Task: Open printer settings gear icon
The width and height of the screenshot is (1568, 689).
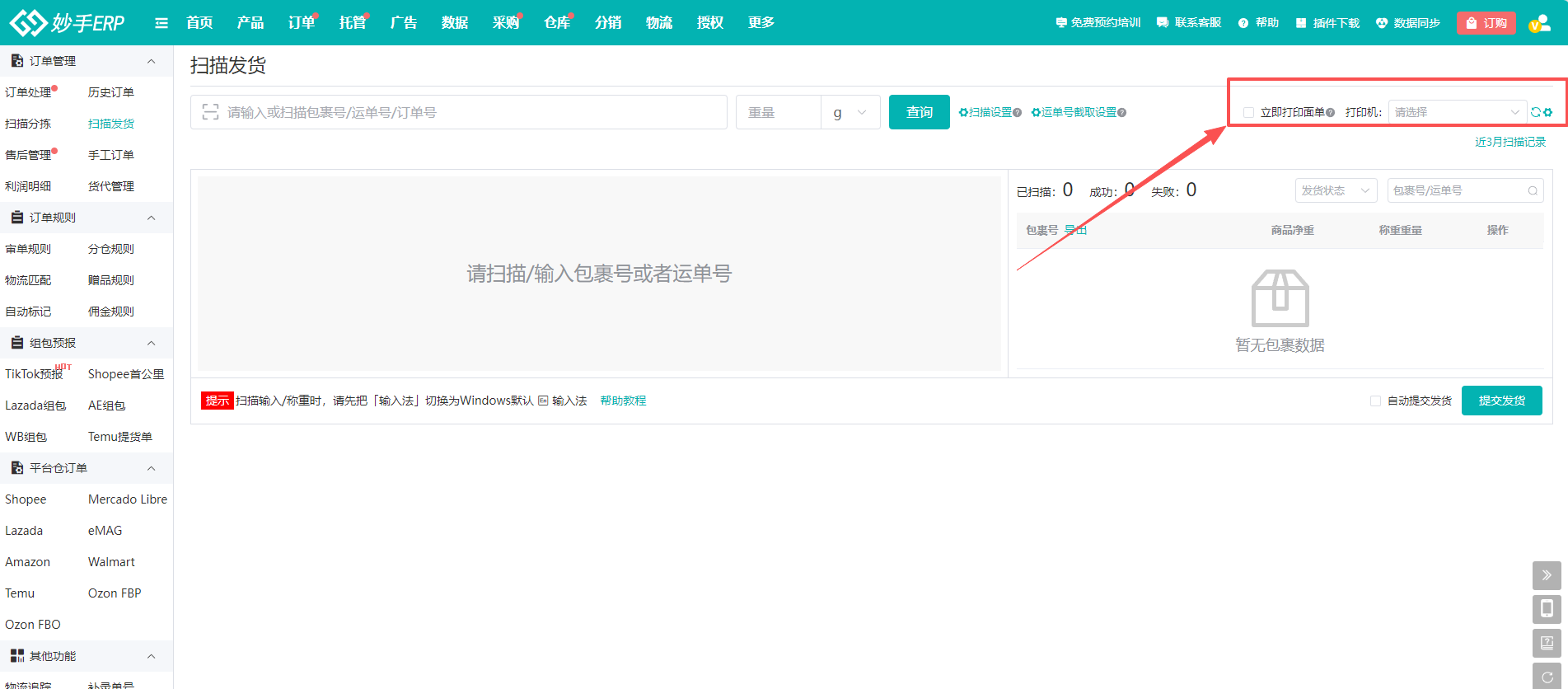Action: click(1548, 112)
